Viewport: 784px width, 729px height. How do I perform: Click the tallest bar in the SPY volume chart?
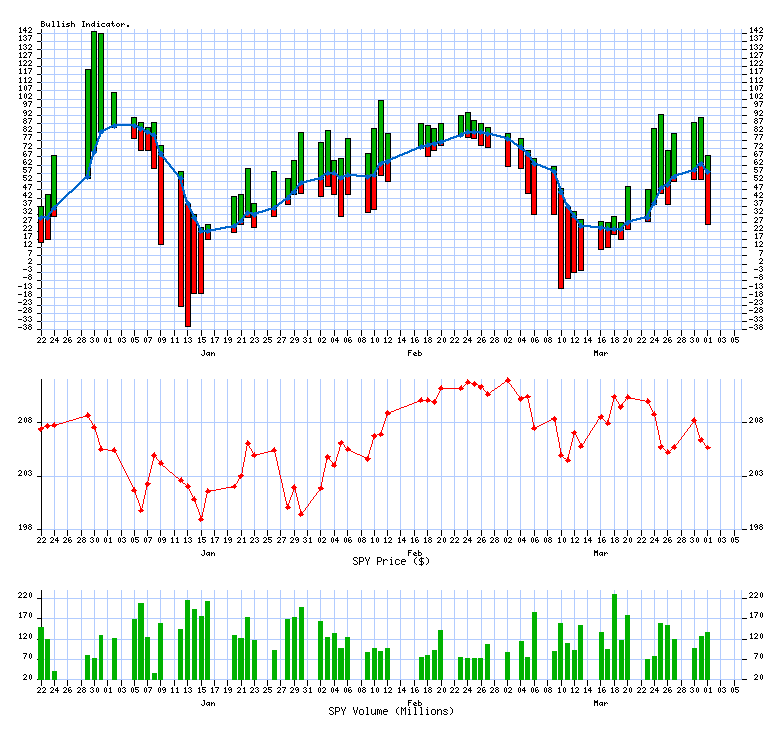point(614,636)
